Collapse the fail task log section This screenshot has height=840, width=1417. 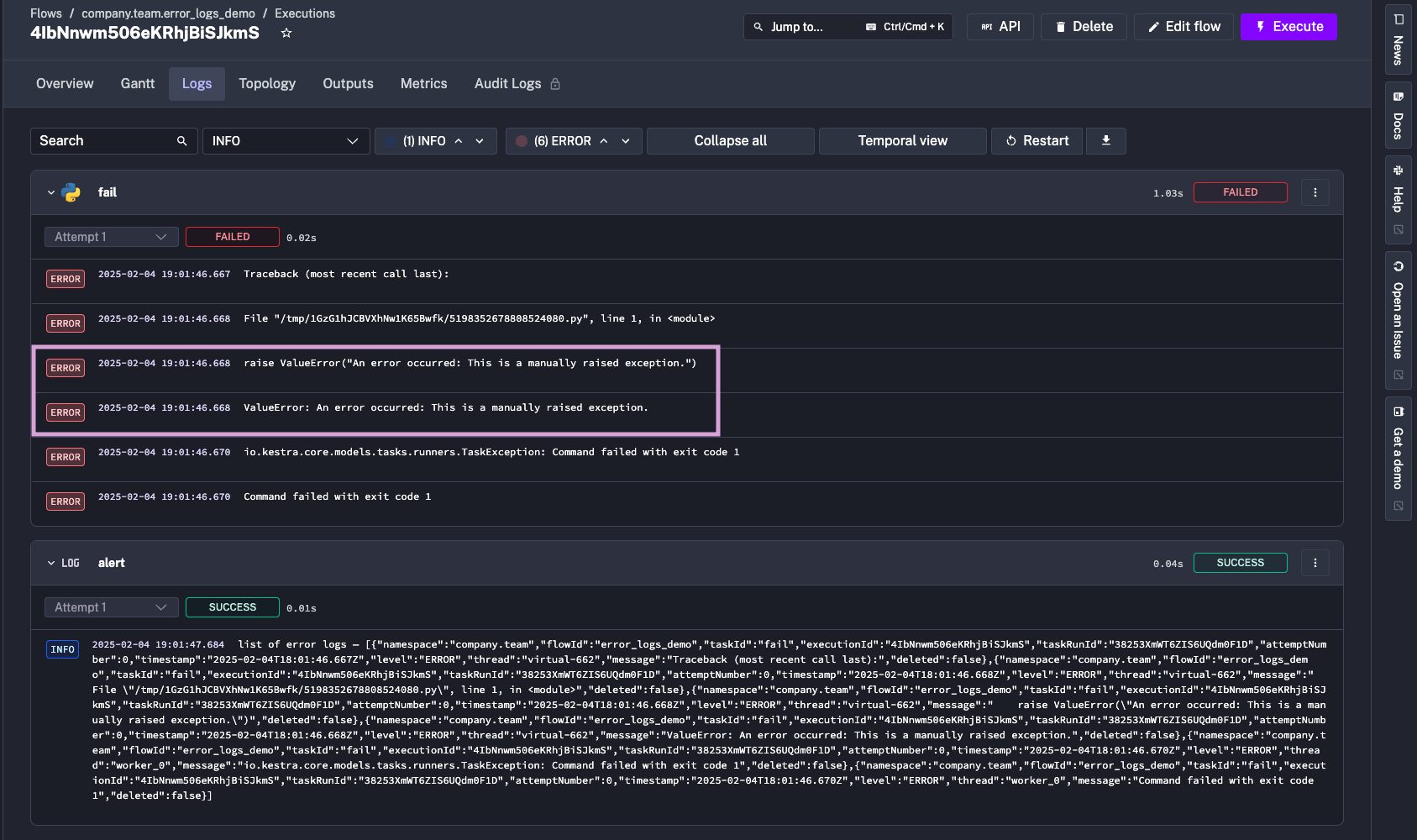tap(51, 192)
